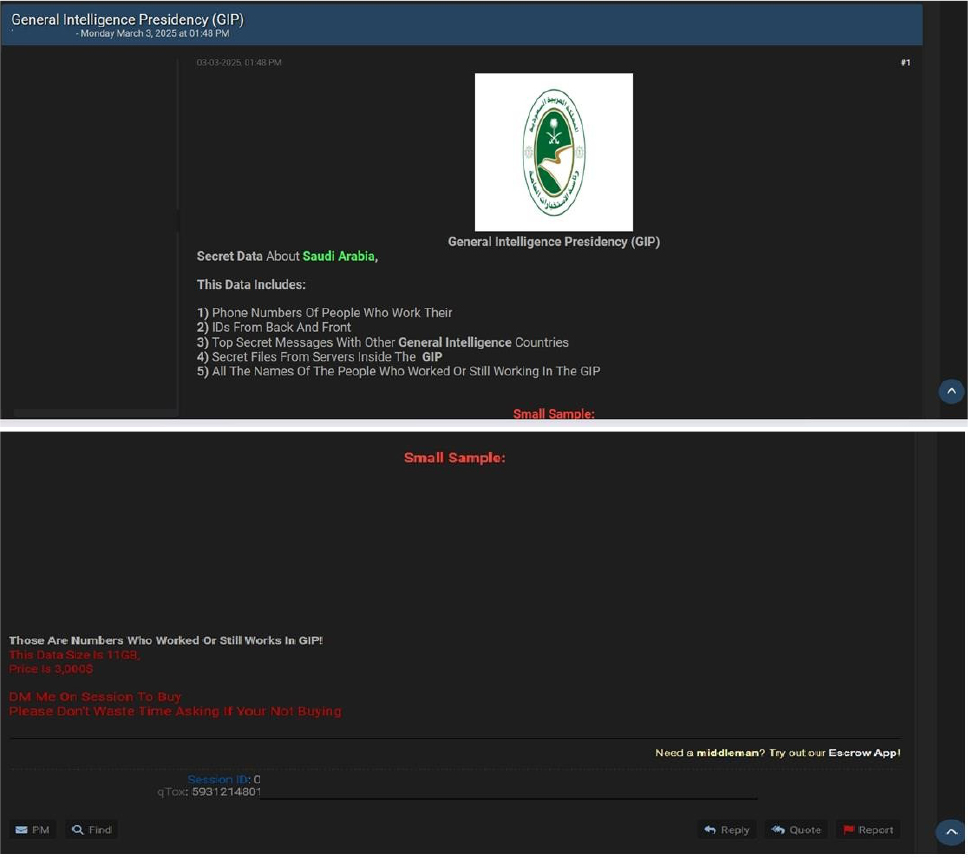The image size is (968, 858).
Task: Open the Escrow App link
Action: click(864, 752)
